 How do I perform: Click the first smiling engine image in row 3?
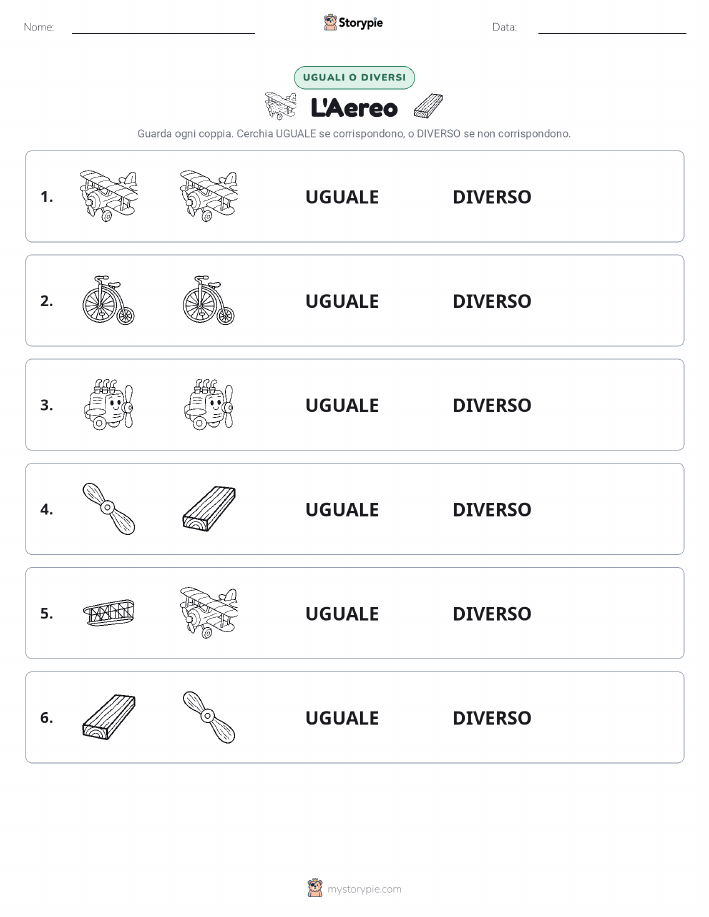point(109,404)
